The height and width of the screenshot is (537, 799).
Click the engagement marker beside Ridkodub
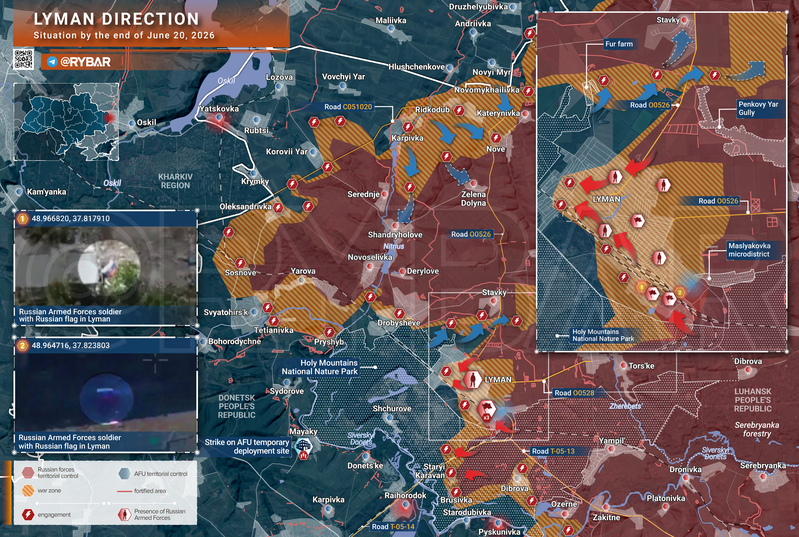click(x=459, y=110)
